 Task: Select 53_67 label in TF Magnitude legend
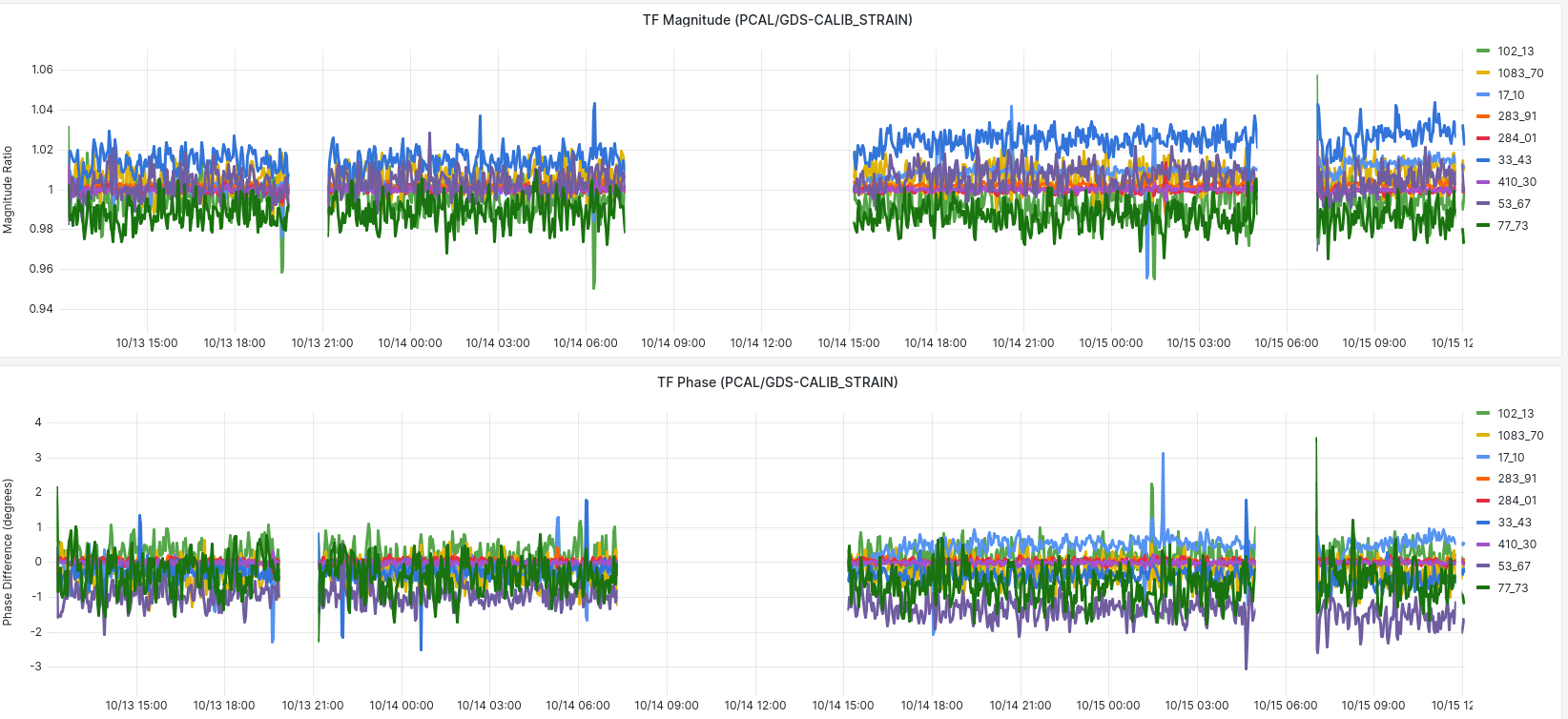tap(1514, 204)
